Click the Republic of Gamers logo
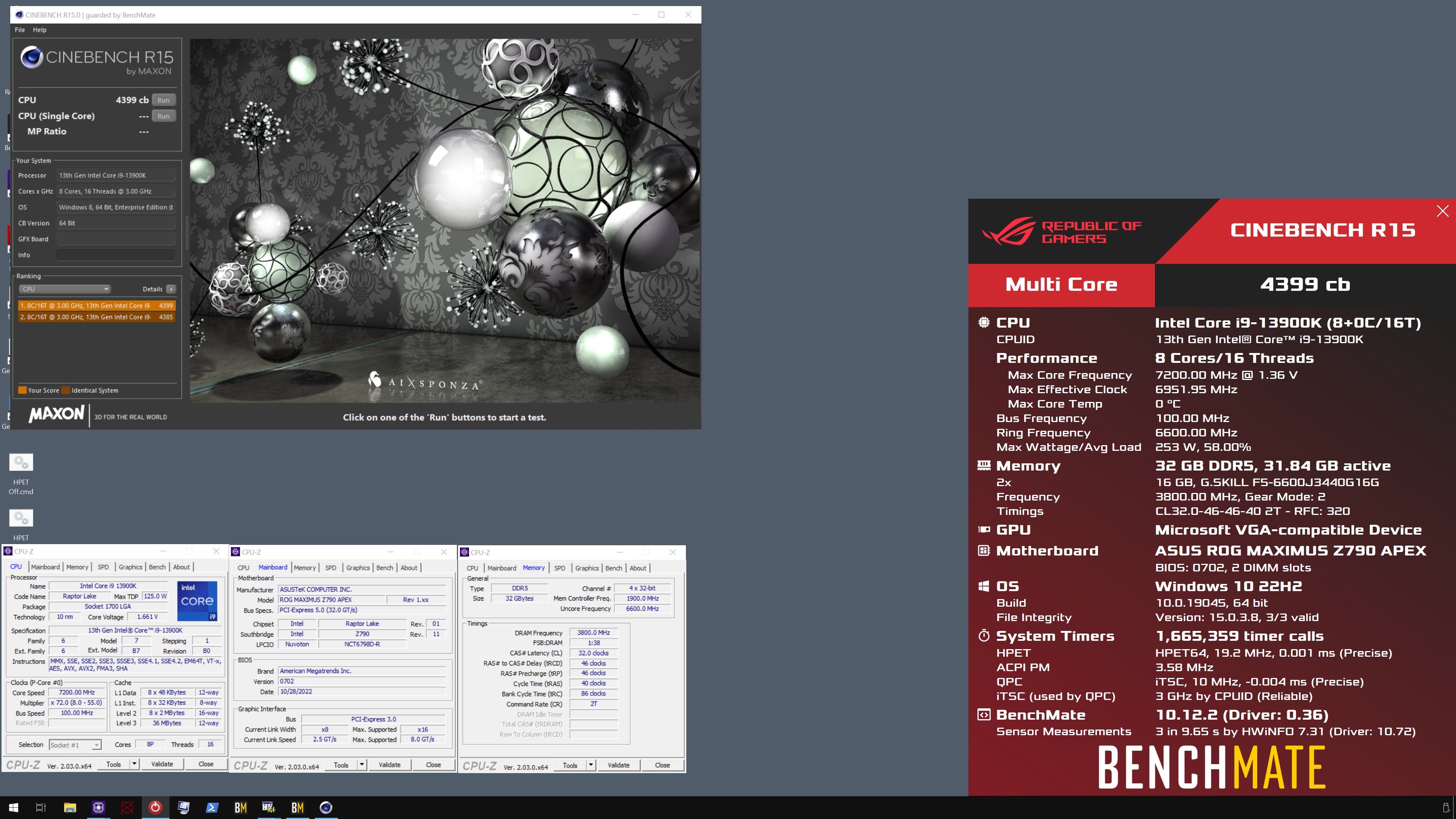The width and height of the screenshot is (1456, 819). click(x=1062, y=231)
